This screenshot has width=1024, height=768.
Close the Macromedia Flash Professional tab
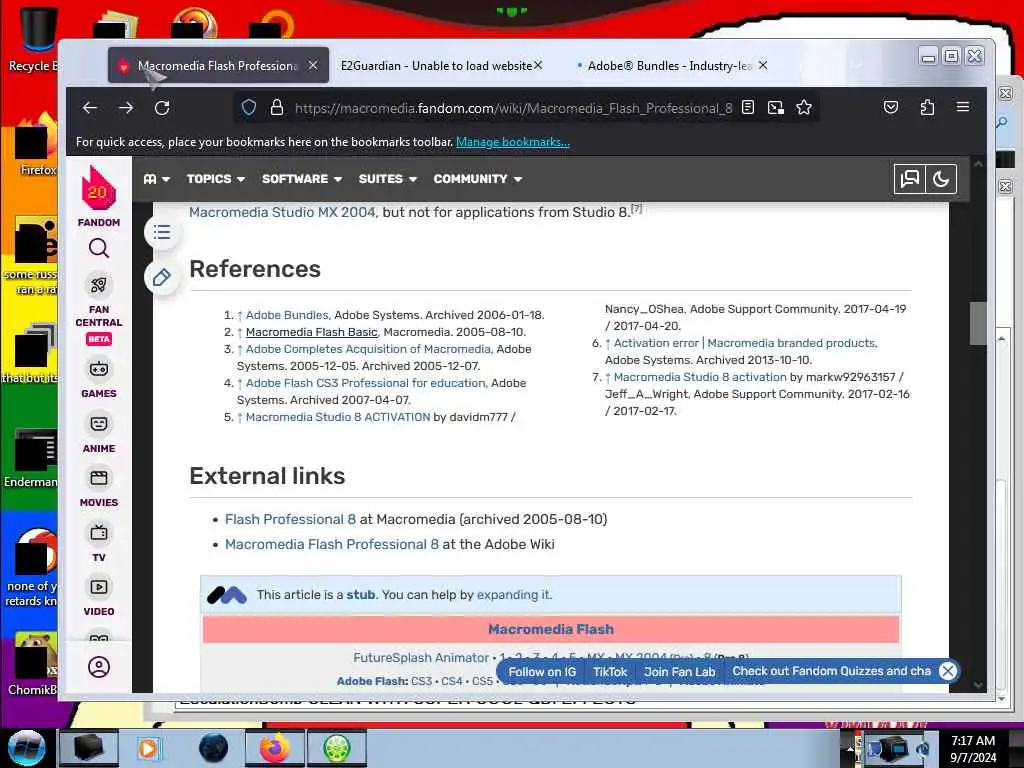(313, 65)
